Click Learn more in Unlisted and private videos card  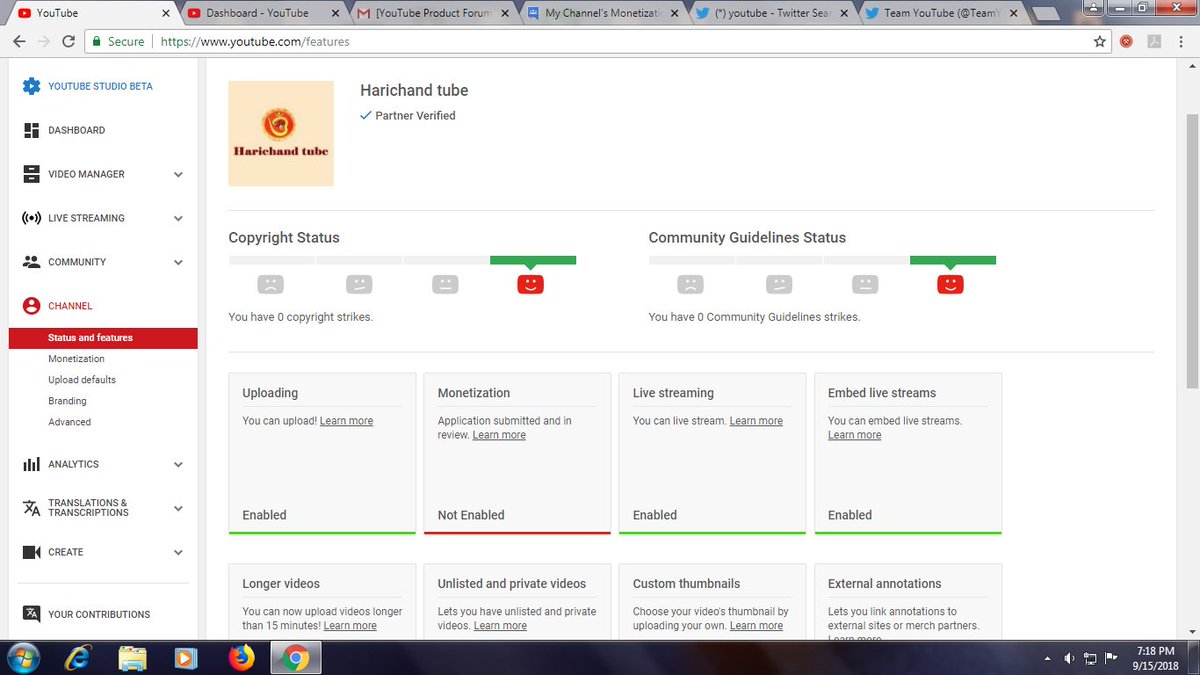point(500,626)
